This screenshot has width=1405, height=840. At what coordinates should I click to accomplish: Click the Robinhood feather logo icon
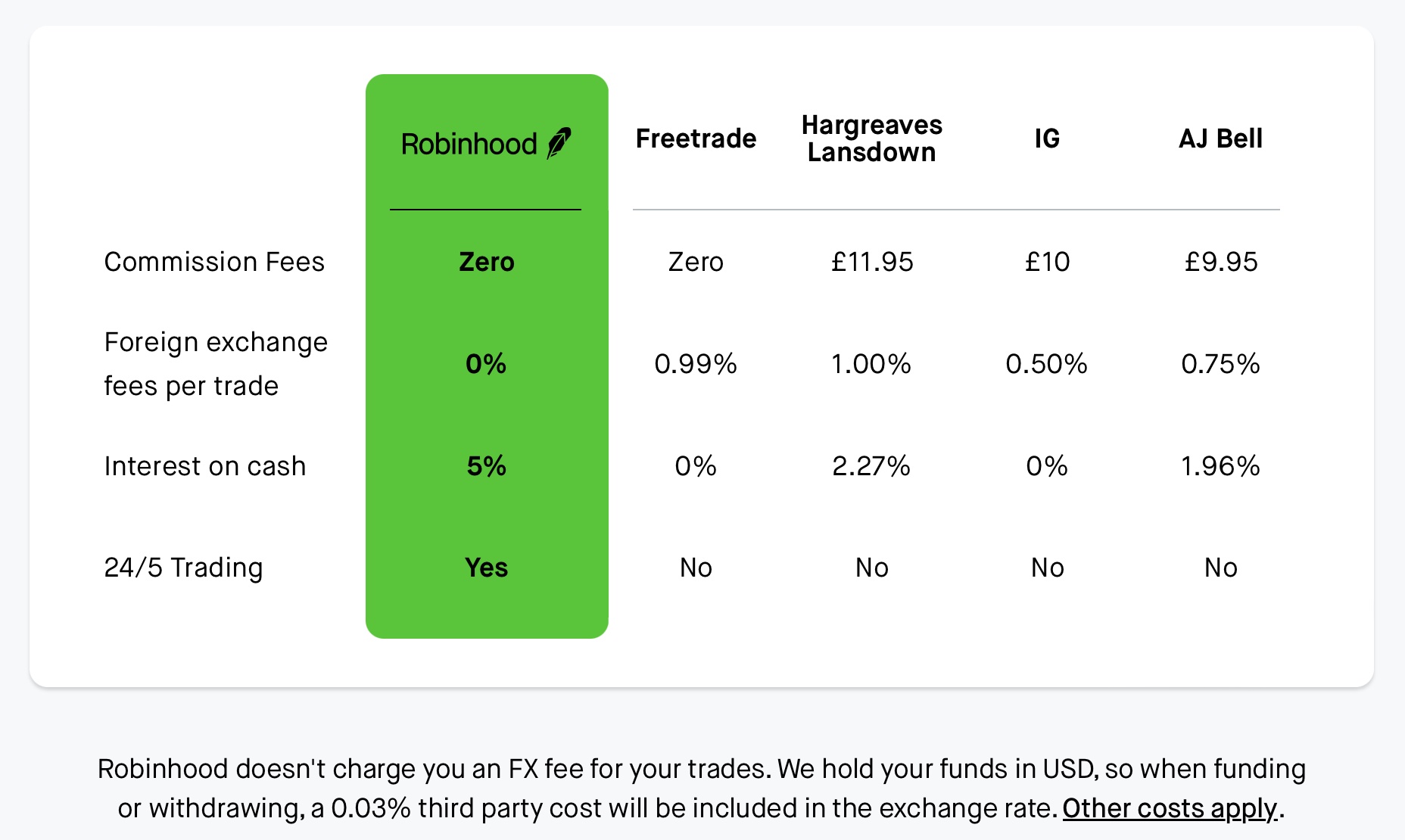coord(559,142)
